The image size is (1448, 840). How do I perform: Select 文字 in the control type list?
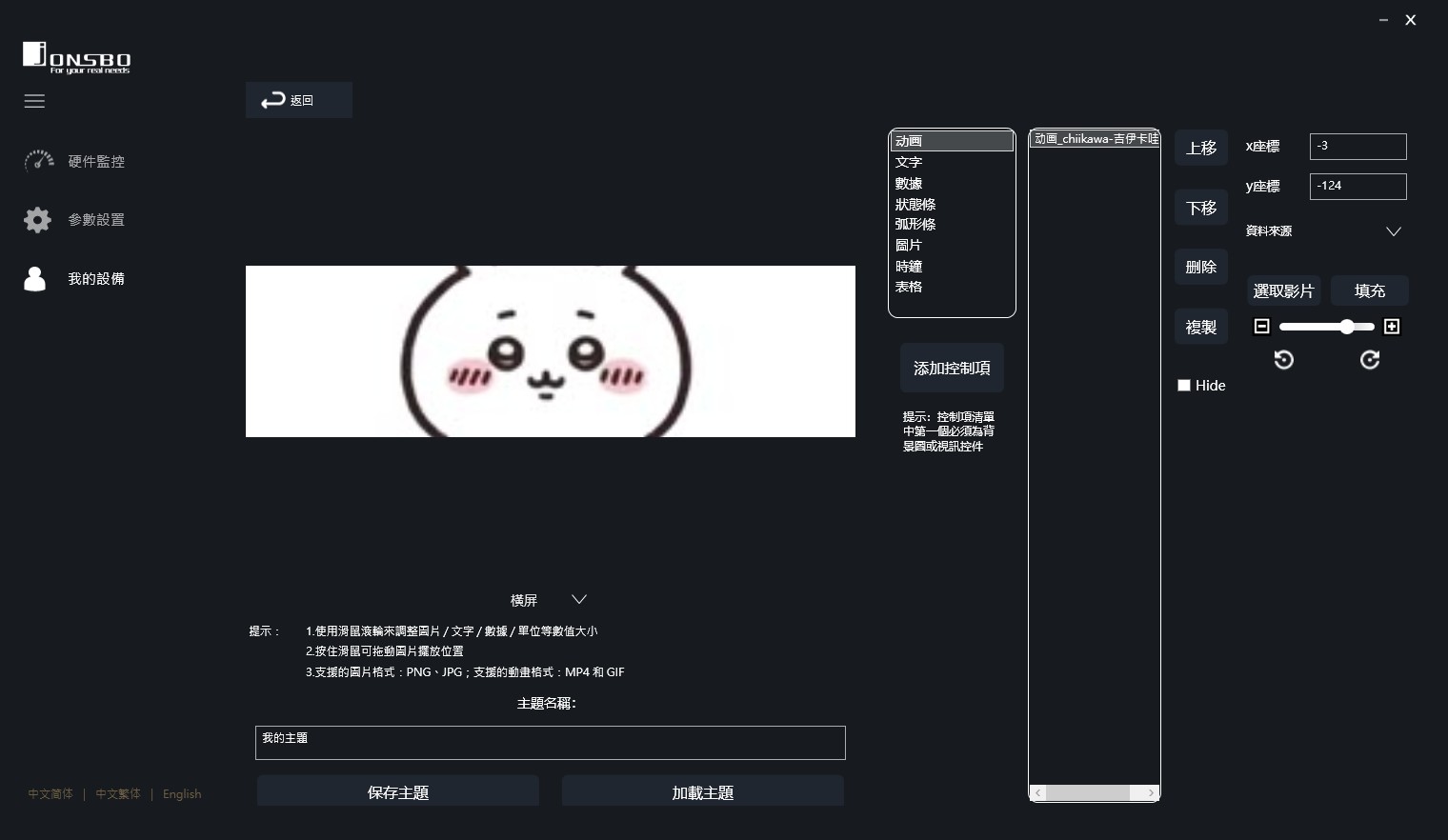(x=909, y=162)
